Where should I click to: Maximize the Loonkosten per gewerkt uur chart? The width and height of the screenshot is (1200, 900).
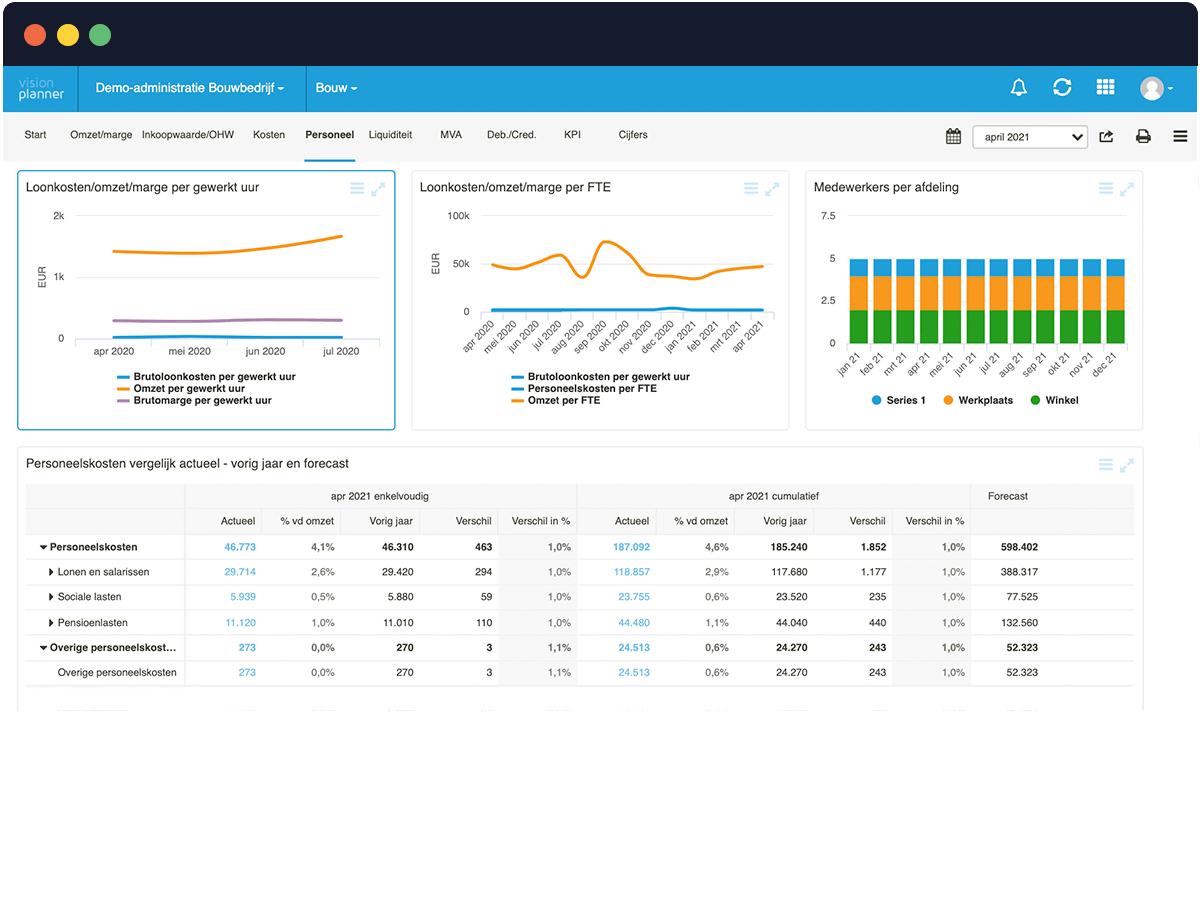point(378,188)
